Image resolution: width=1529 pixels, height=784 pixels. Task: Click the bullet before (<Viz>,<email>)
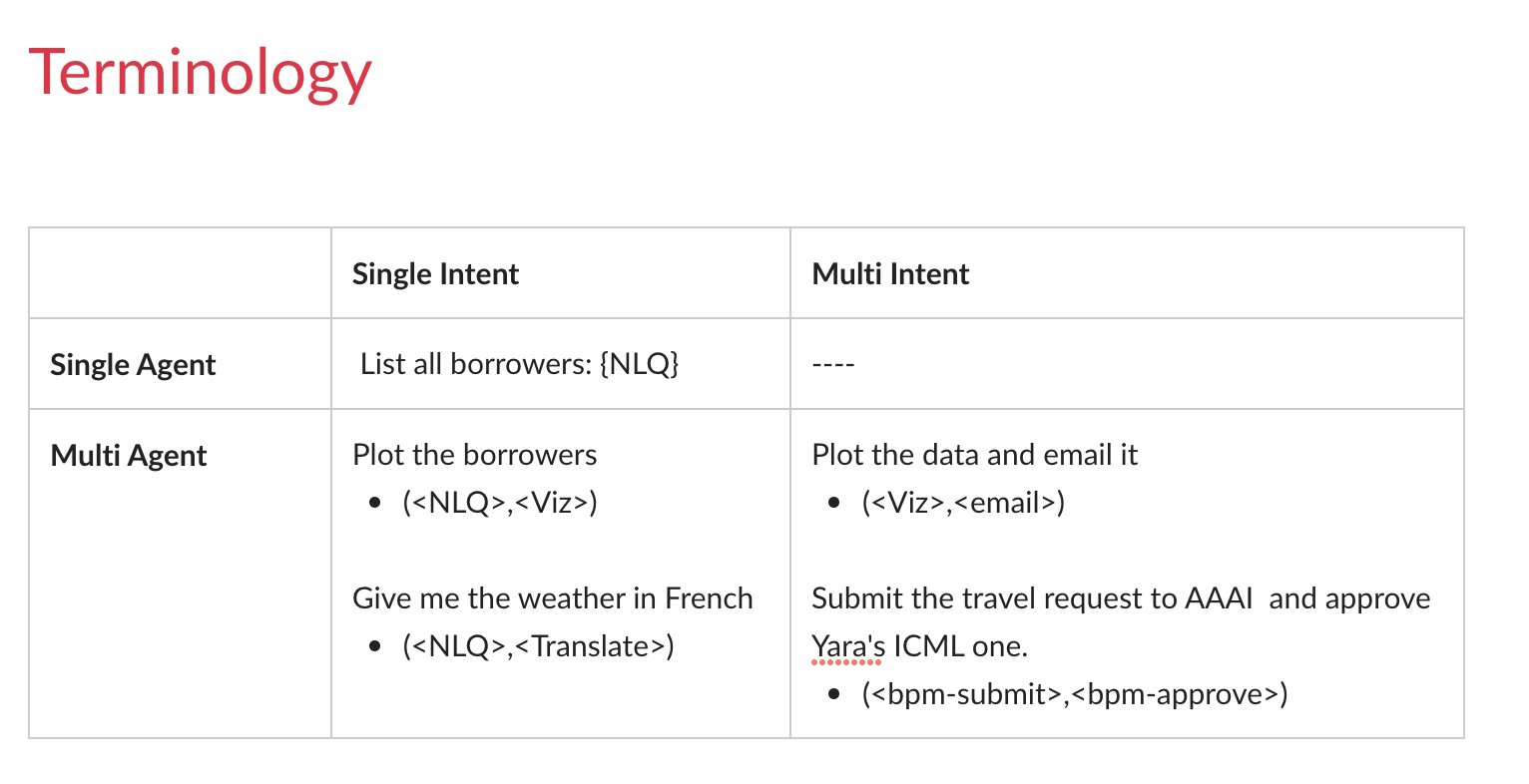click(834, 504)
